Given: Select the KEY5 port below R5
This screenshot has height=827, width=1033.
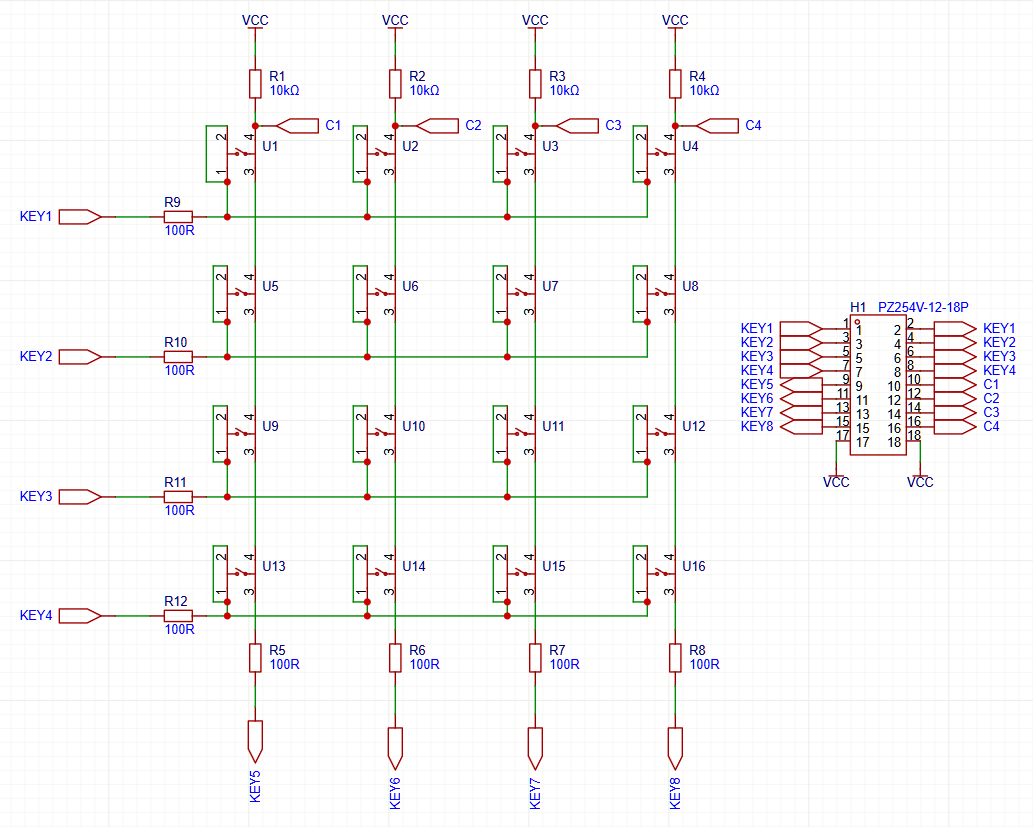Looking at the screenshot, I should (256, 738).
